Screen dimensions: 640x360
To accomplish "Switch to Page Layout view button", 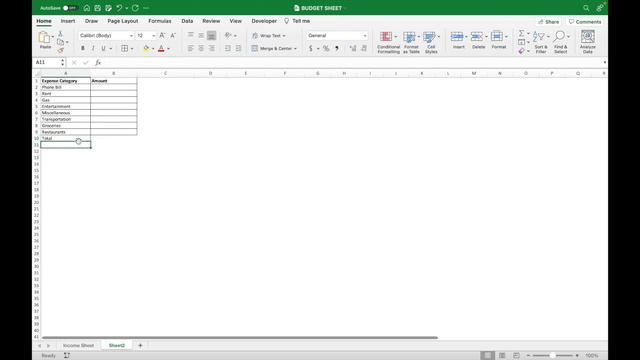I will (502, 356).
